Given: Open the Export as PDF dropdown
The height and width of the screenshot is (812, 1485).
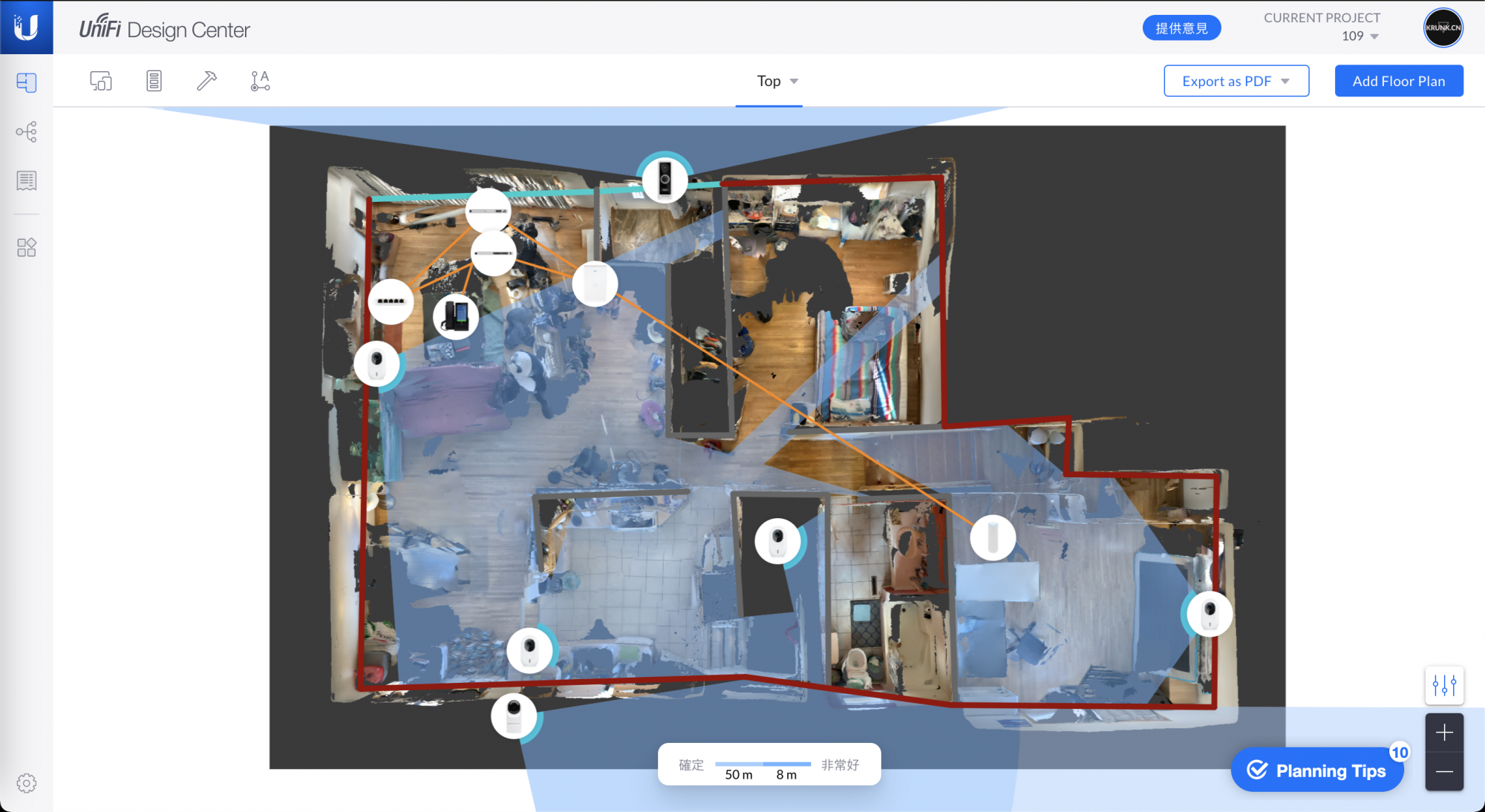Looking at the screenshot, I should 1236,81.
